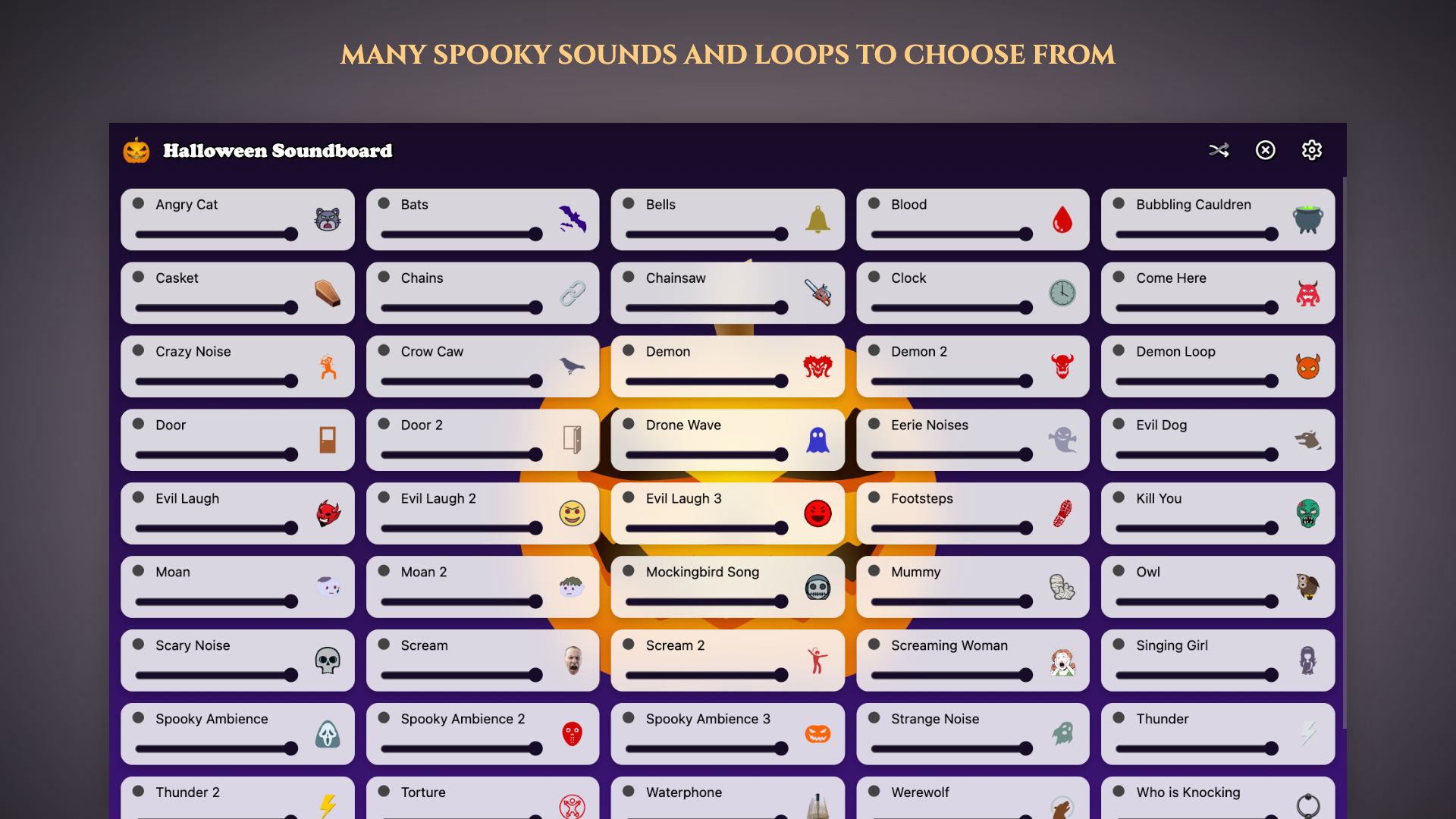Viewport: 1456px width, 819px height.
Task: Click the Halloween Soundboard pumpkin logo
Action: point(136,150)
